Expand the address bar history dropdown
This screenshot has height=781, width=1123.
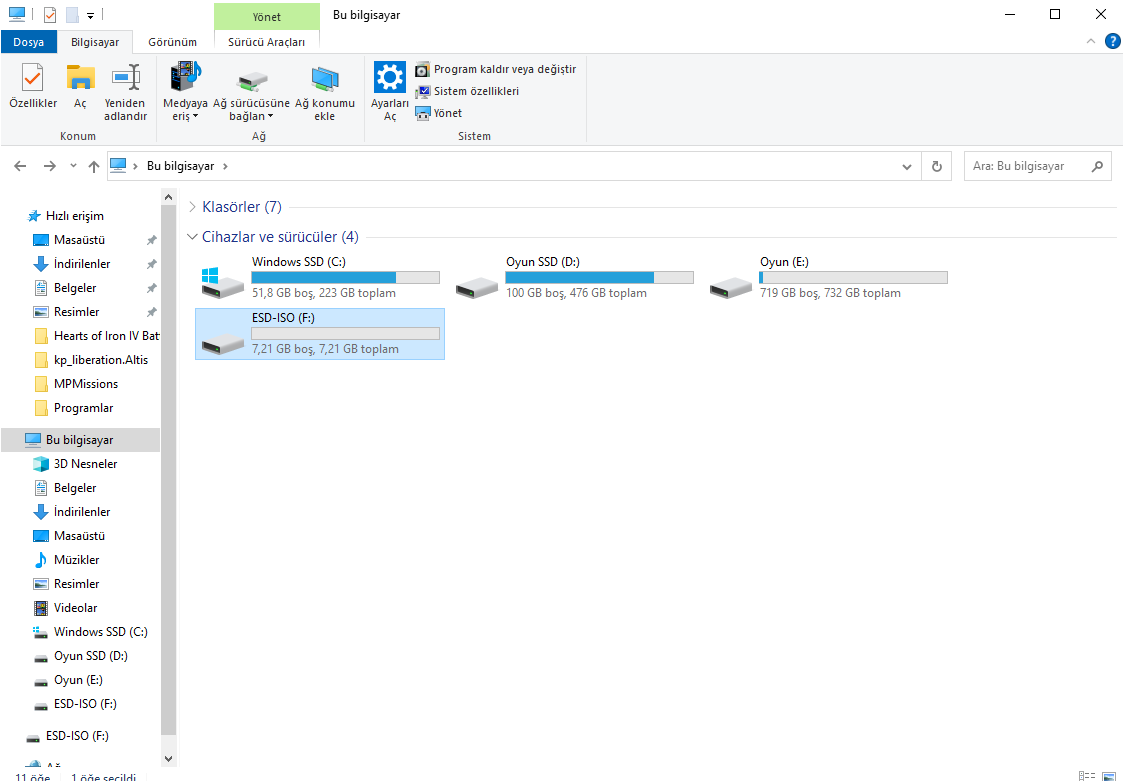click(x=907, y=166)
